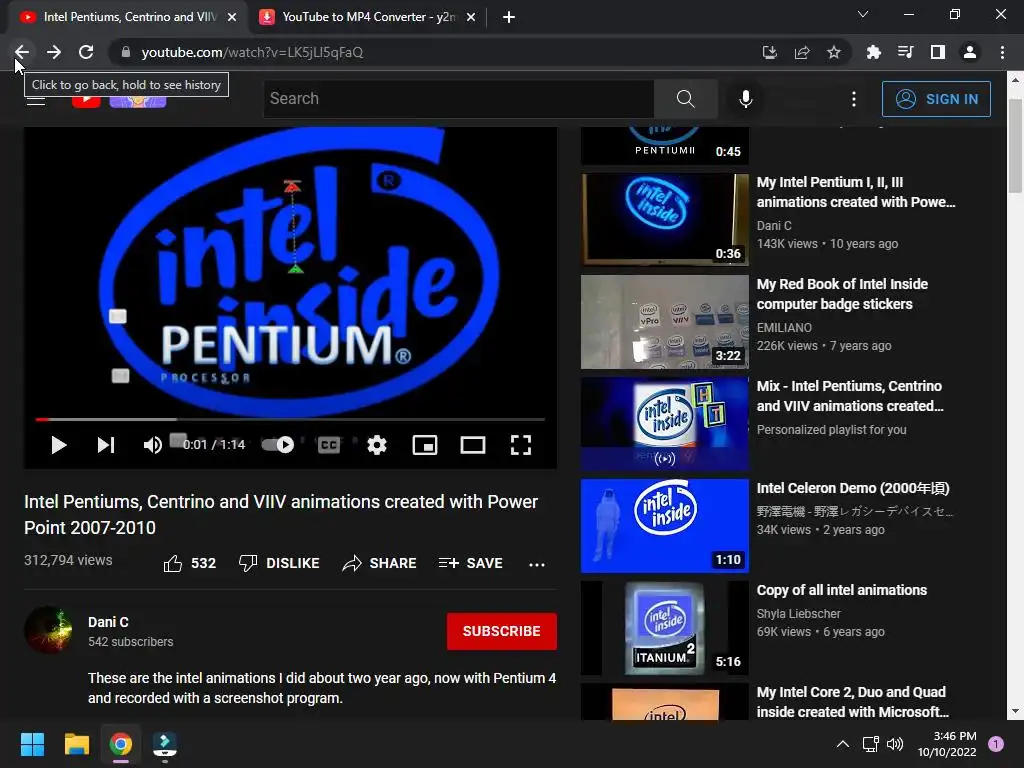Skip to the next video
The width and height of the screenshot is (1024, 768).
click(106, 445)
